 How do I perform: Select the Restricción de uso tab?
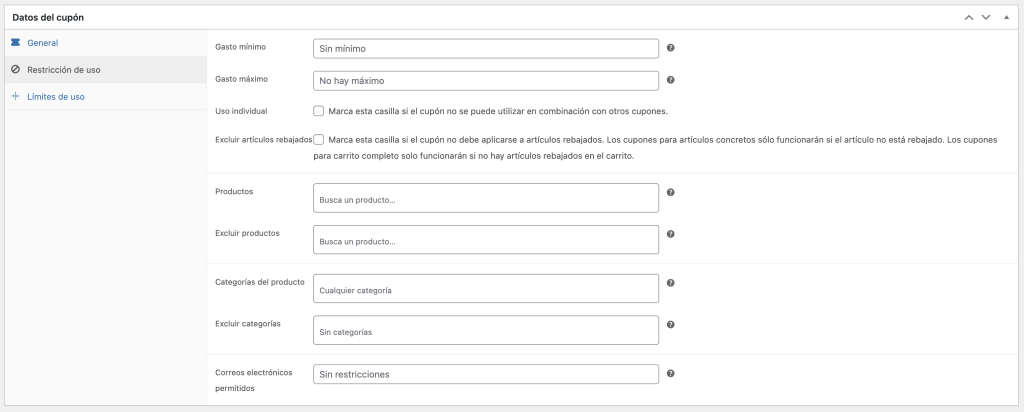63,70
